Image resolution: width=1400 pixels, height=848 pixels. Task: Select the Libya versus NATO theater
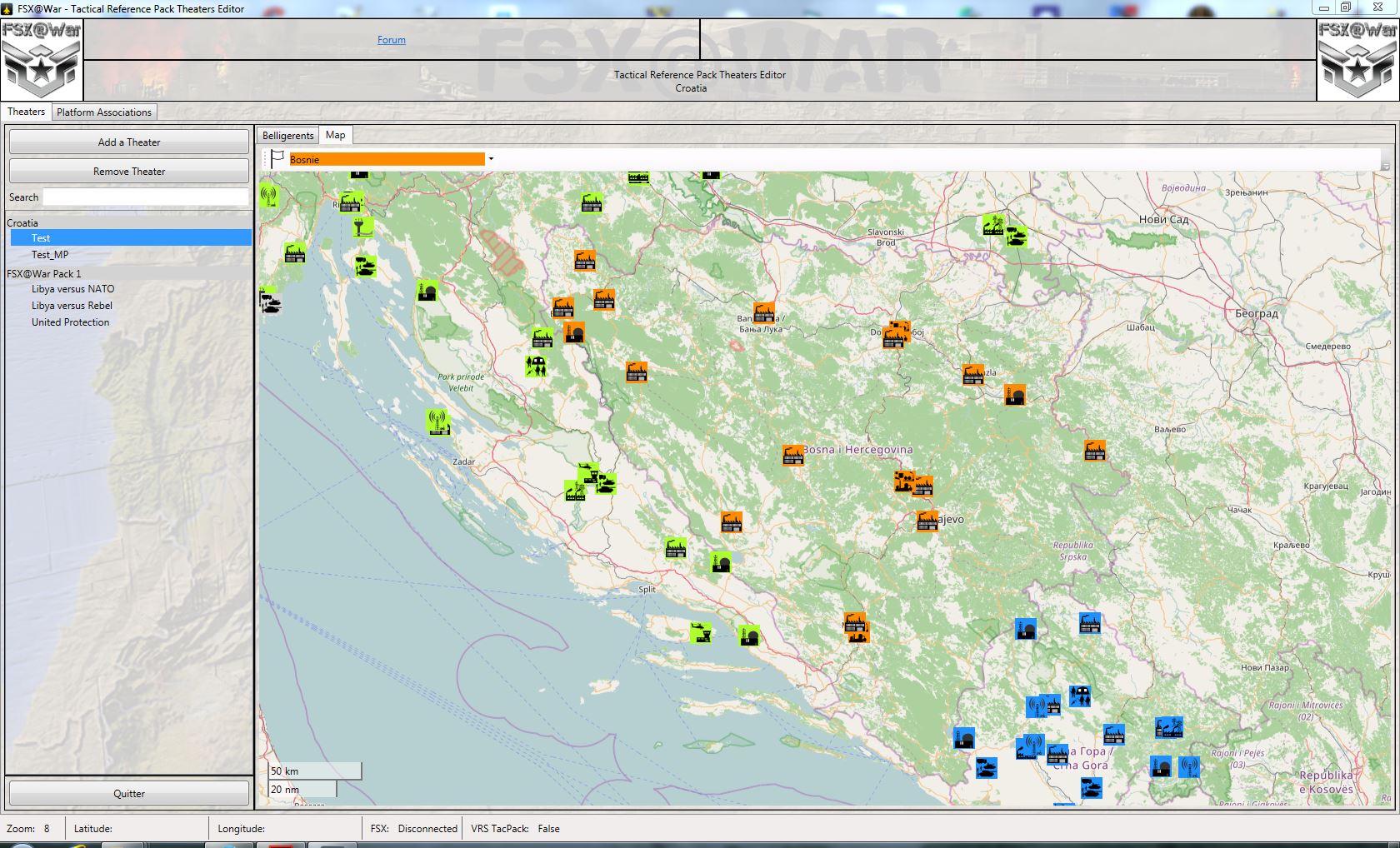73,289
